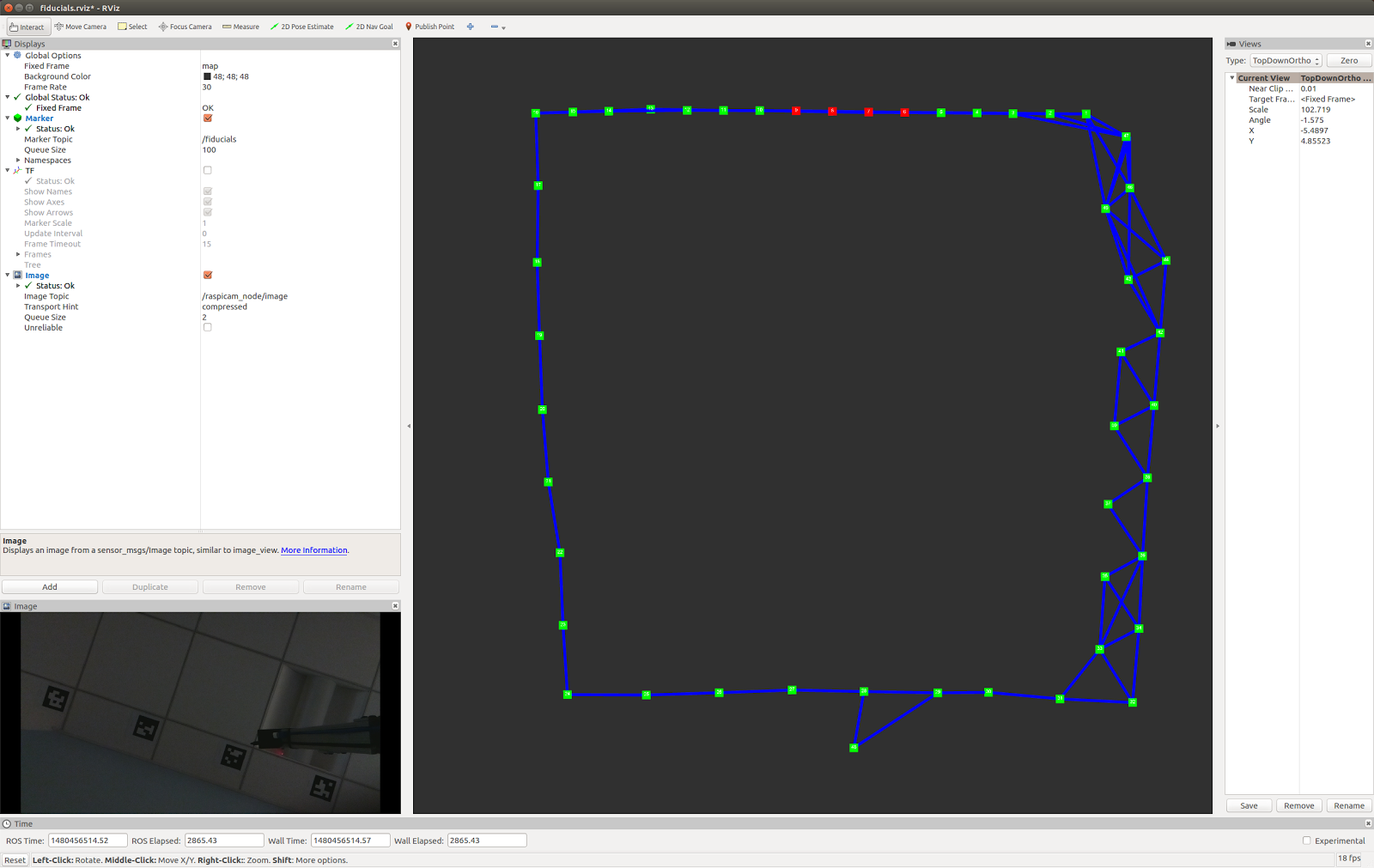Image resolution: width=1374 pixels, height=868 pixels.
Task: Activate the Move Camera tool
Action: click(81, 27)
